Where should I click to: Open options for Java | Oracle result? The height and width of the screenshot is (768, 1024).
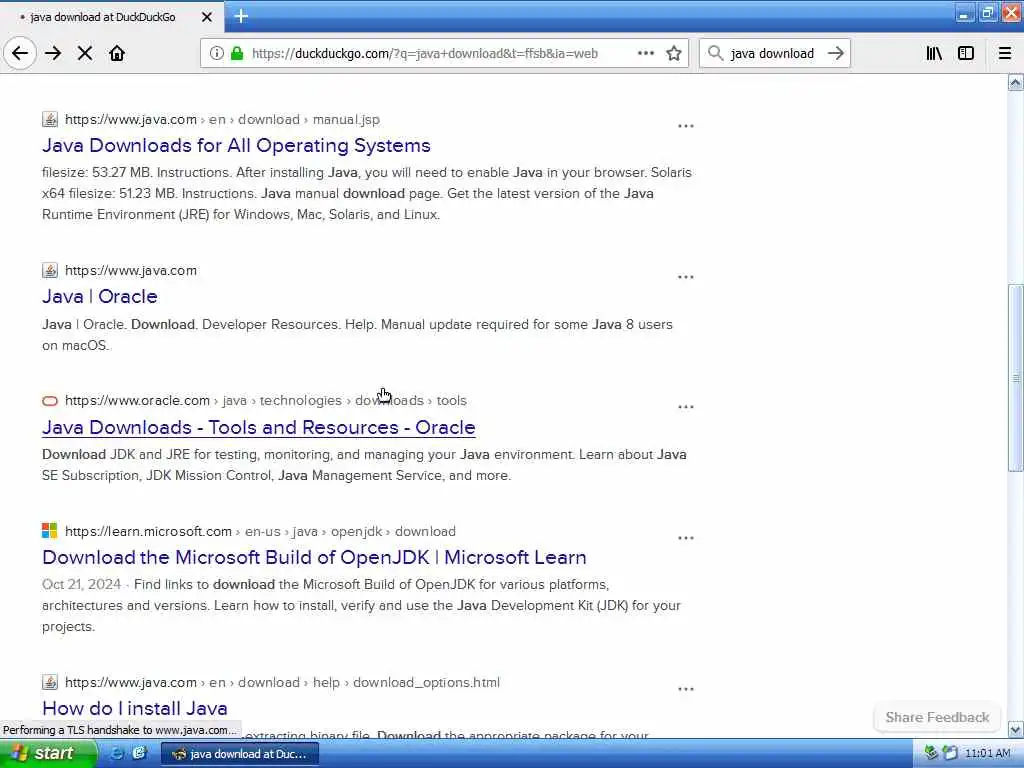tap(686, 277)
